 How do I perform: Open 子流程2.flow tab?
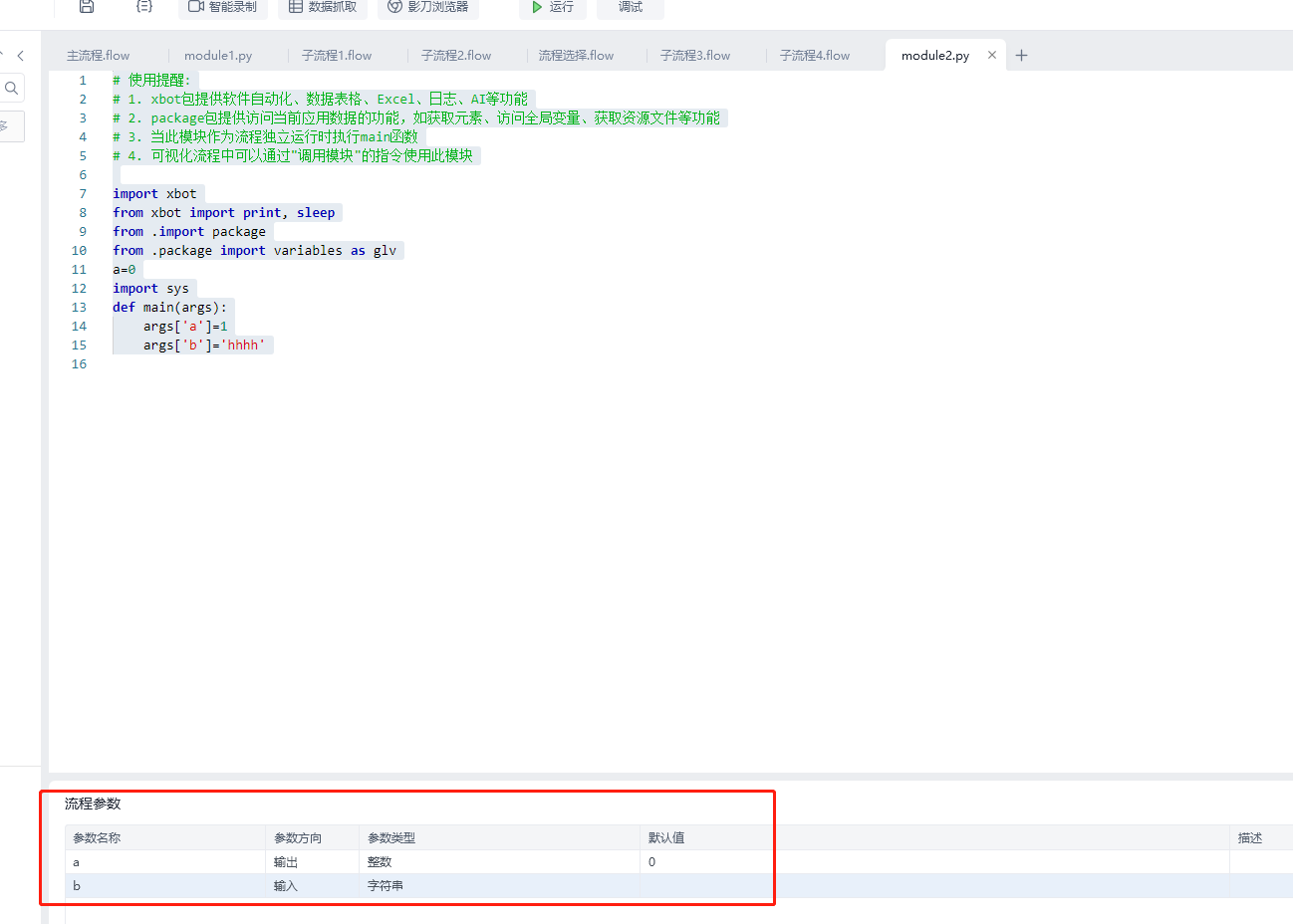456,56
